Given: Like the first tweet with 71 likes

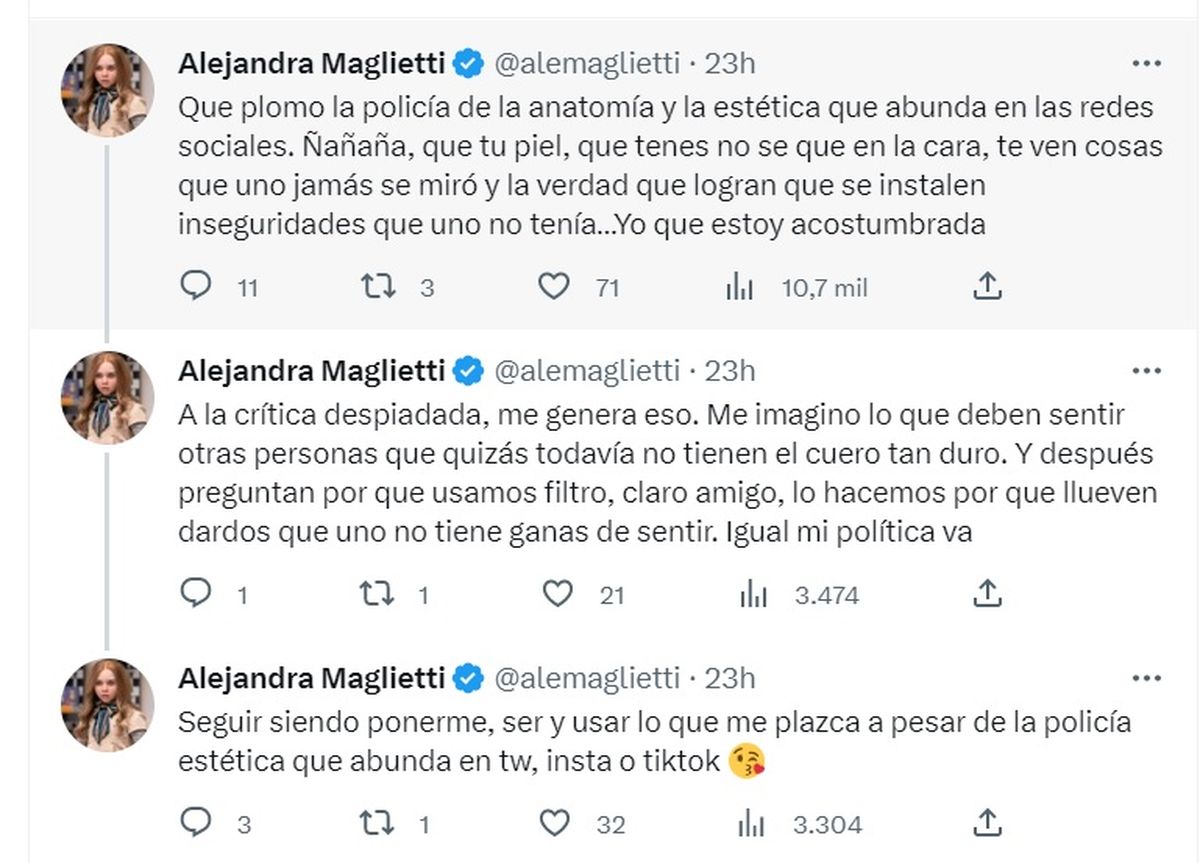Looking at the screenshot, I should point(554,288).
